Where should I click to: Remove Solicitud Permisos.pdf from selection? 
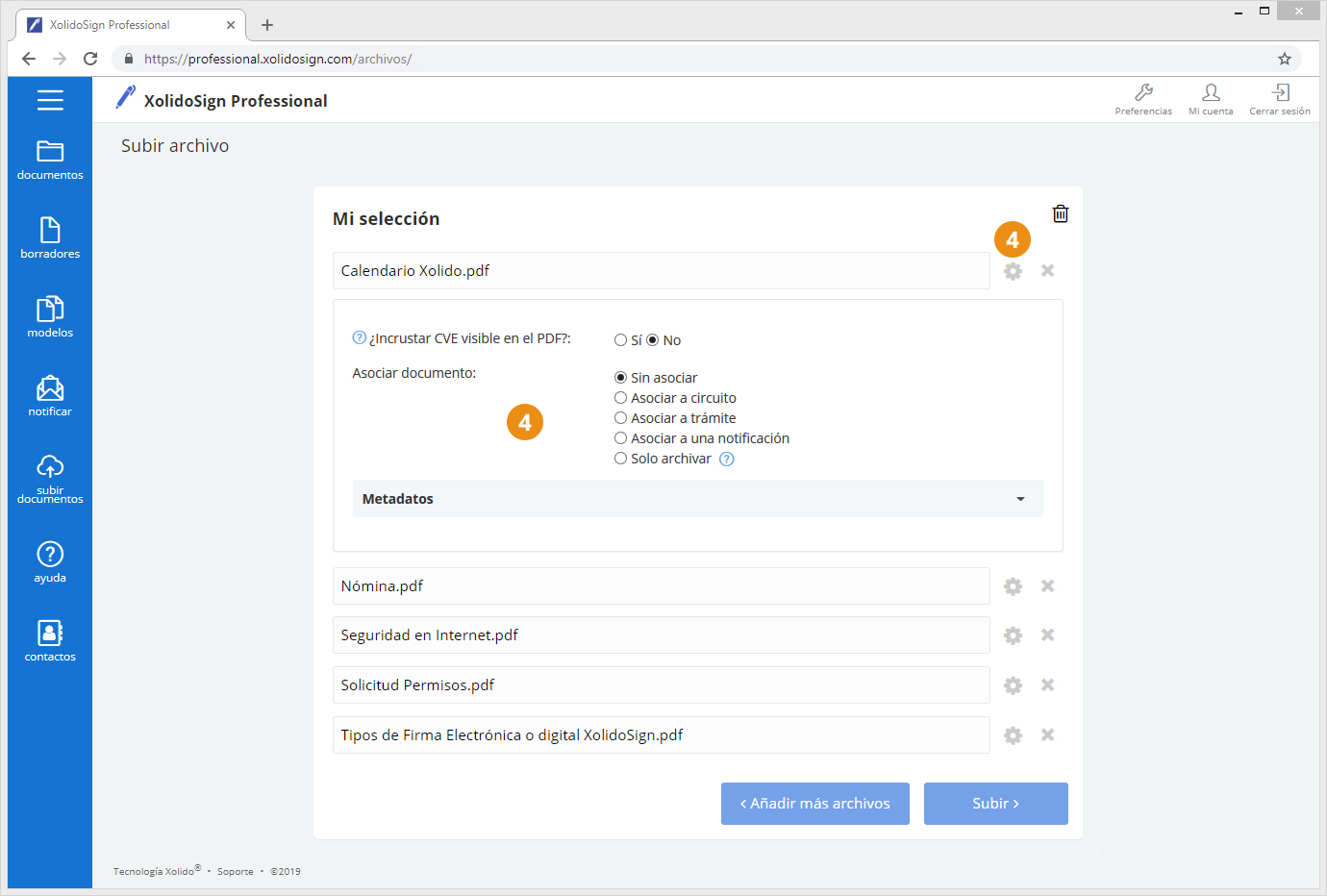pos(1048,684)
